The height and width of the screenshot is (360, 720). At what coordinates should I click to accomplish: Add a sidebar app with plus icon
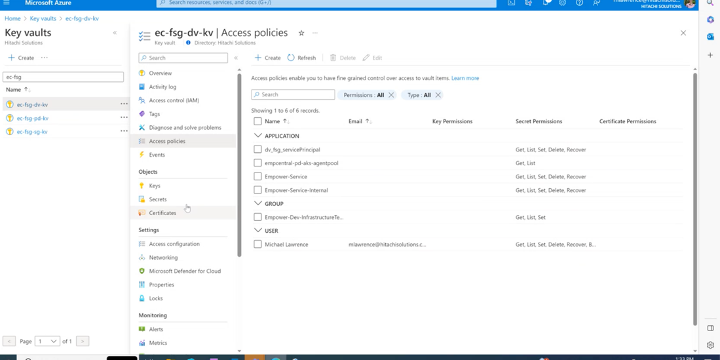pyautogui.click(x=710, y=55)
